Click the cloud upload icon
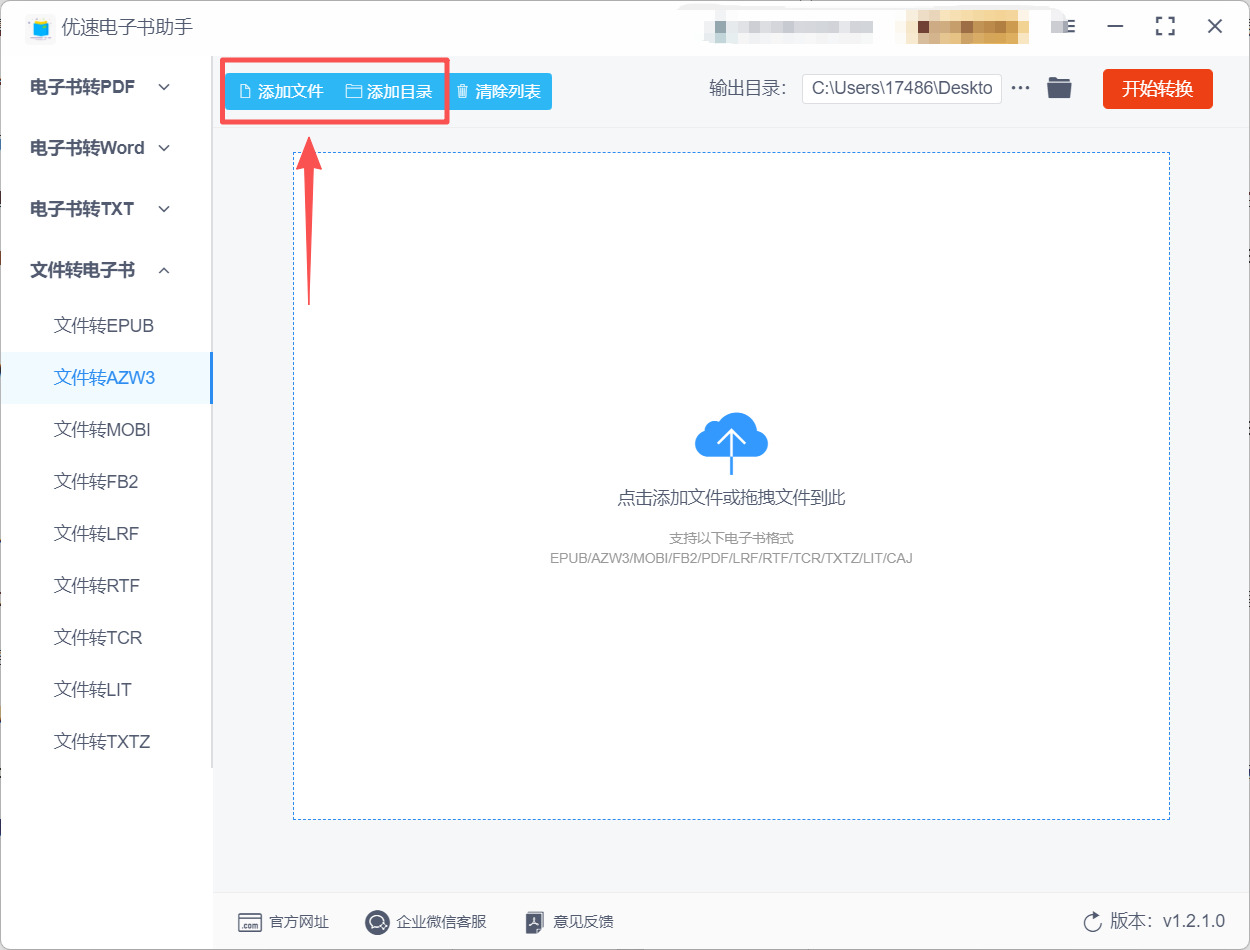The width and height of the screenshot is (1250, 950). 731,442
